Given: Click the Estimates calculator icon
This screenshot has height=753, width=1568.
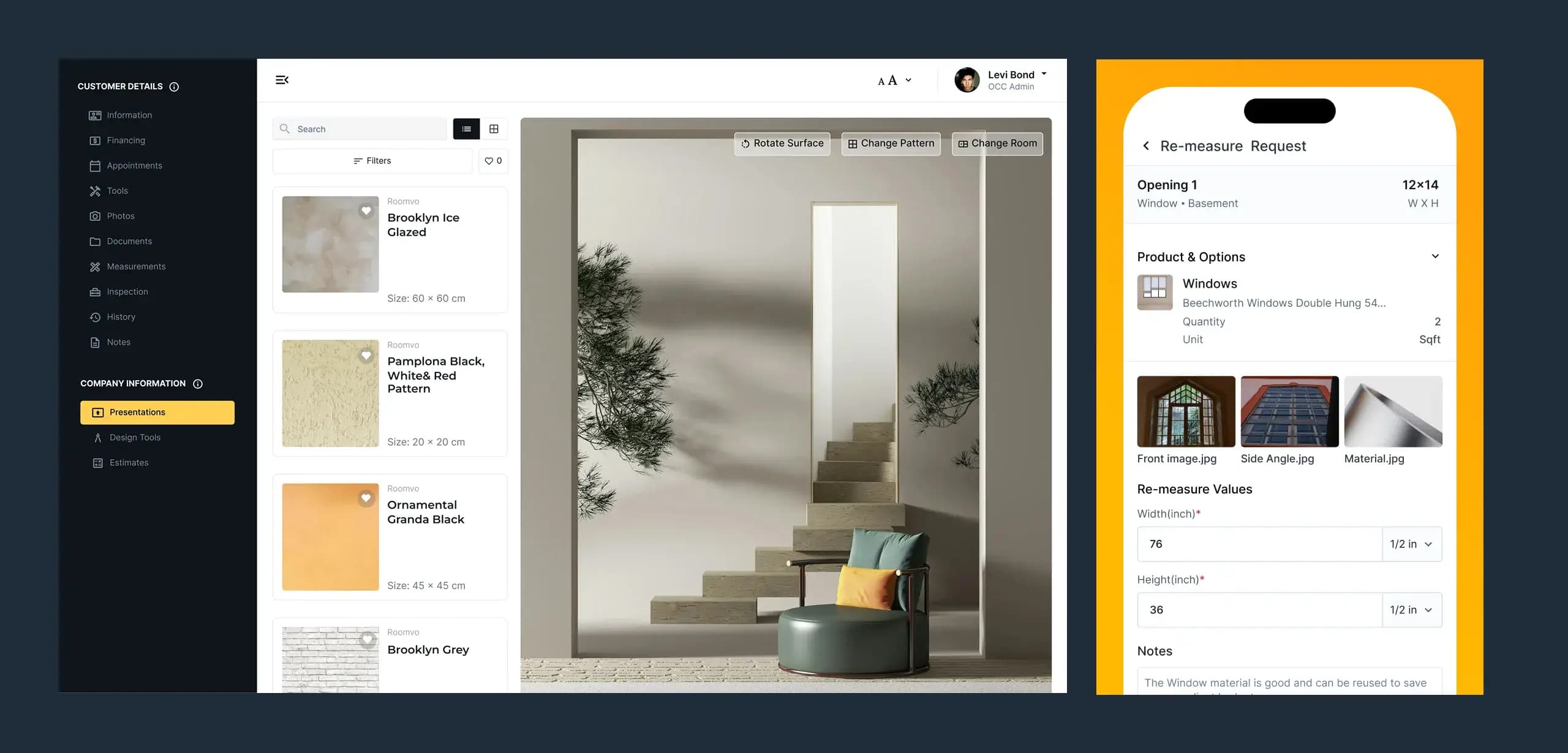Looking at the screenshot, I should 97,463.
